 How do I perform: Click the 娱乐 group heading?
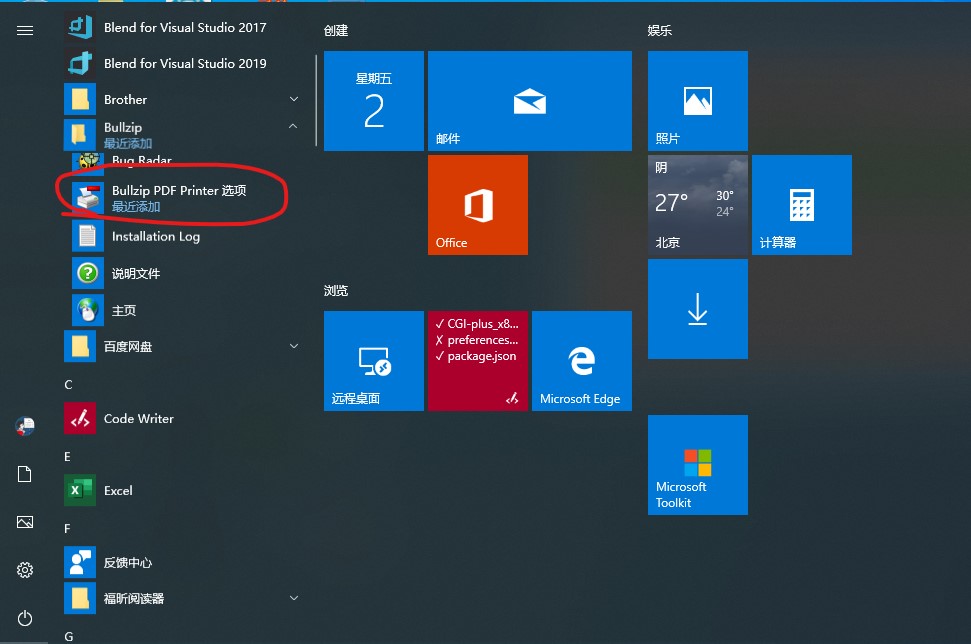point(660,30)
